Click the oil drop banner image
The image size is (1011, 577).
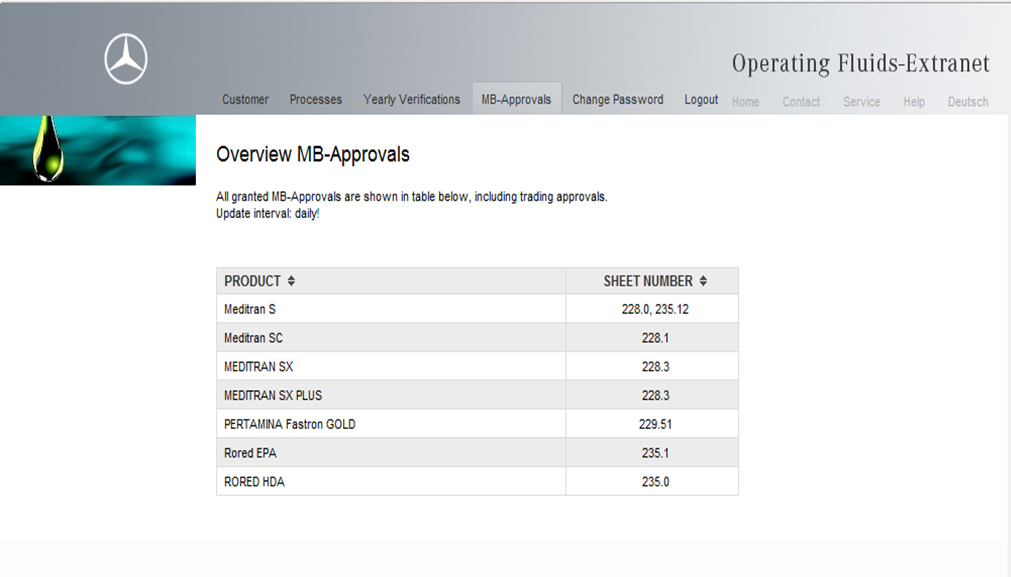98,150
